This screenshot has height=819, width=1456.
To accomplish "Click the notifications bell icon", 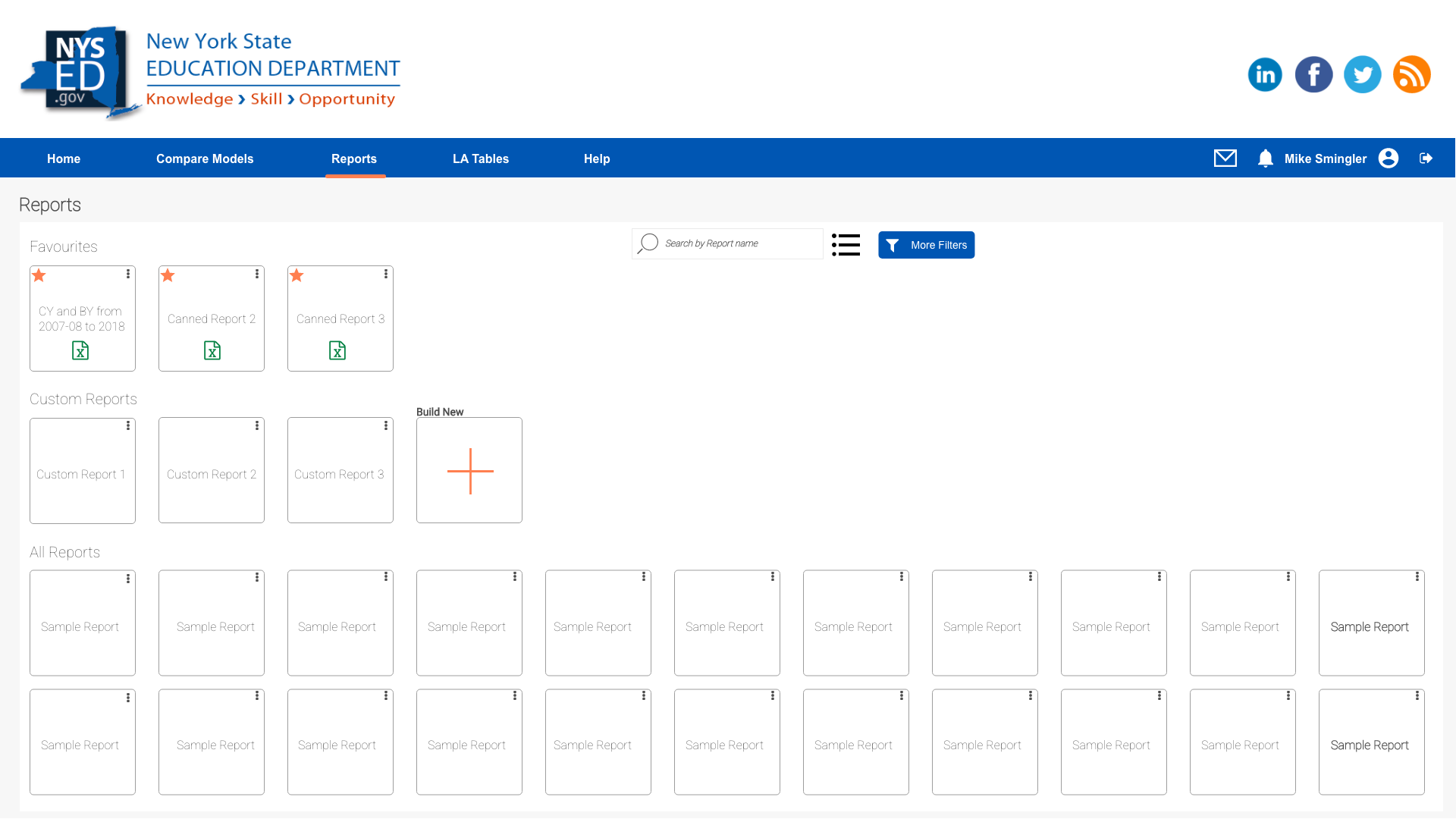I will (x=1265, y=158).
